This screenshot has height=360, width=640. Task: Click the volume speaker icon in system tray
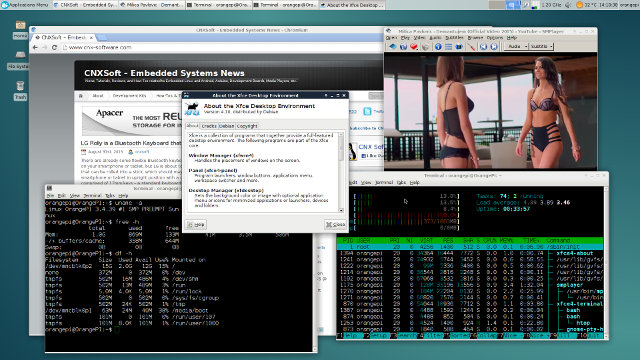point(568,5)
